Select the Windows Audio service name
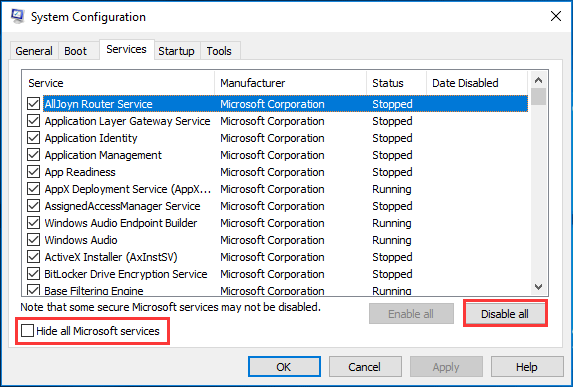Screen dimensions: 573x387 click(x=81, y=240)
